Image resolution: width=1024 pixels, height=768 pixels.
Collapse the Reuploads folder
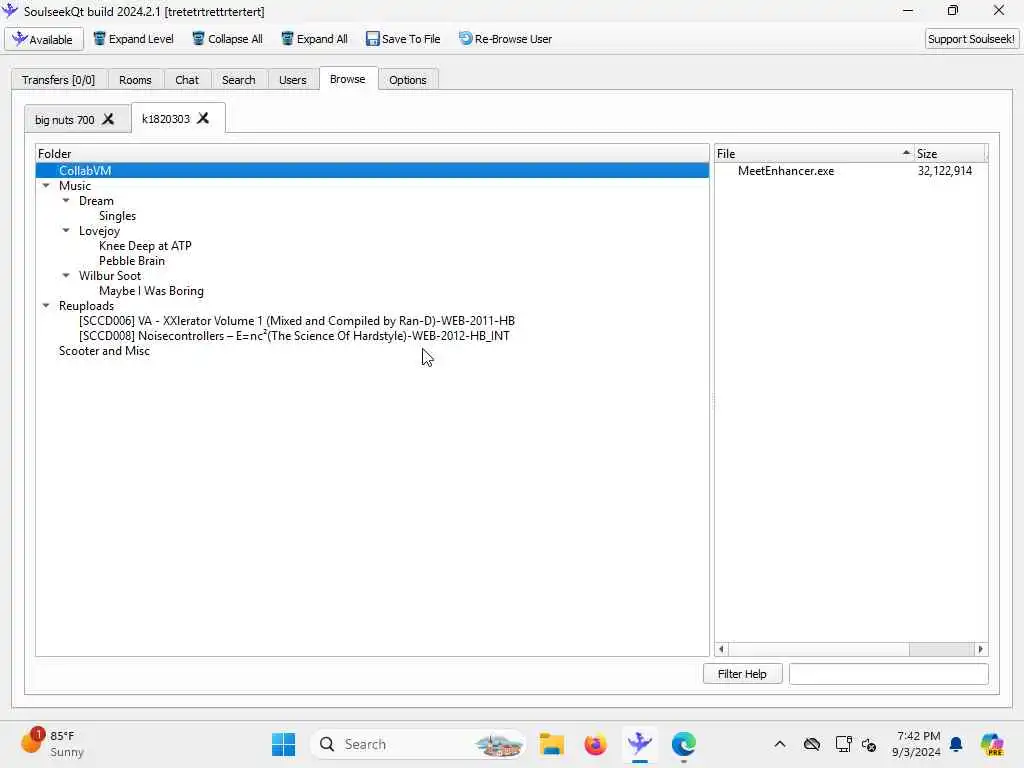[x=46, y=306]
